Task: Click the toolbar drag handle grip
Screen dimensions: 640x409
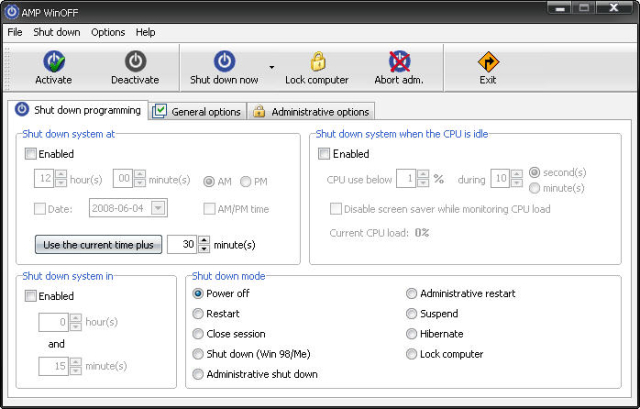Action: click(x=7, y=68)
